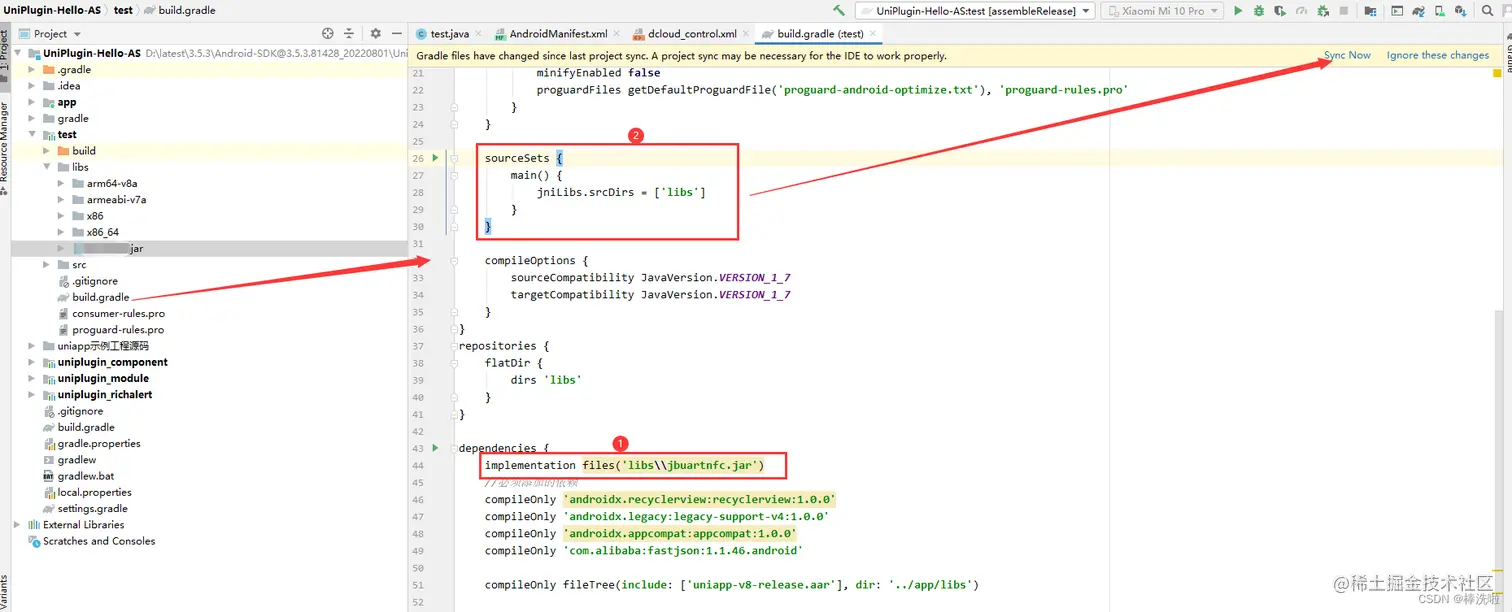Collapse the libs folder arrow
Image resolution: width=1512 pixels, height=612 pixels.
47,167
